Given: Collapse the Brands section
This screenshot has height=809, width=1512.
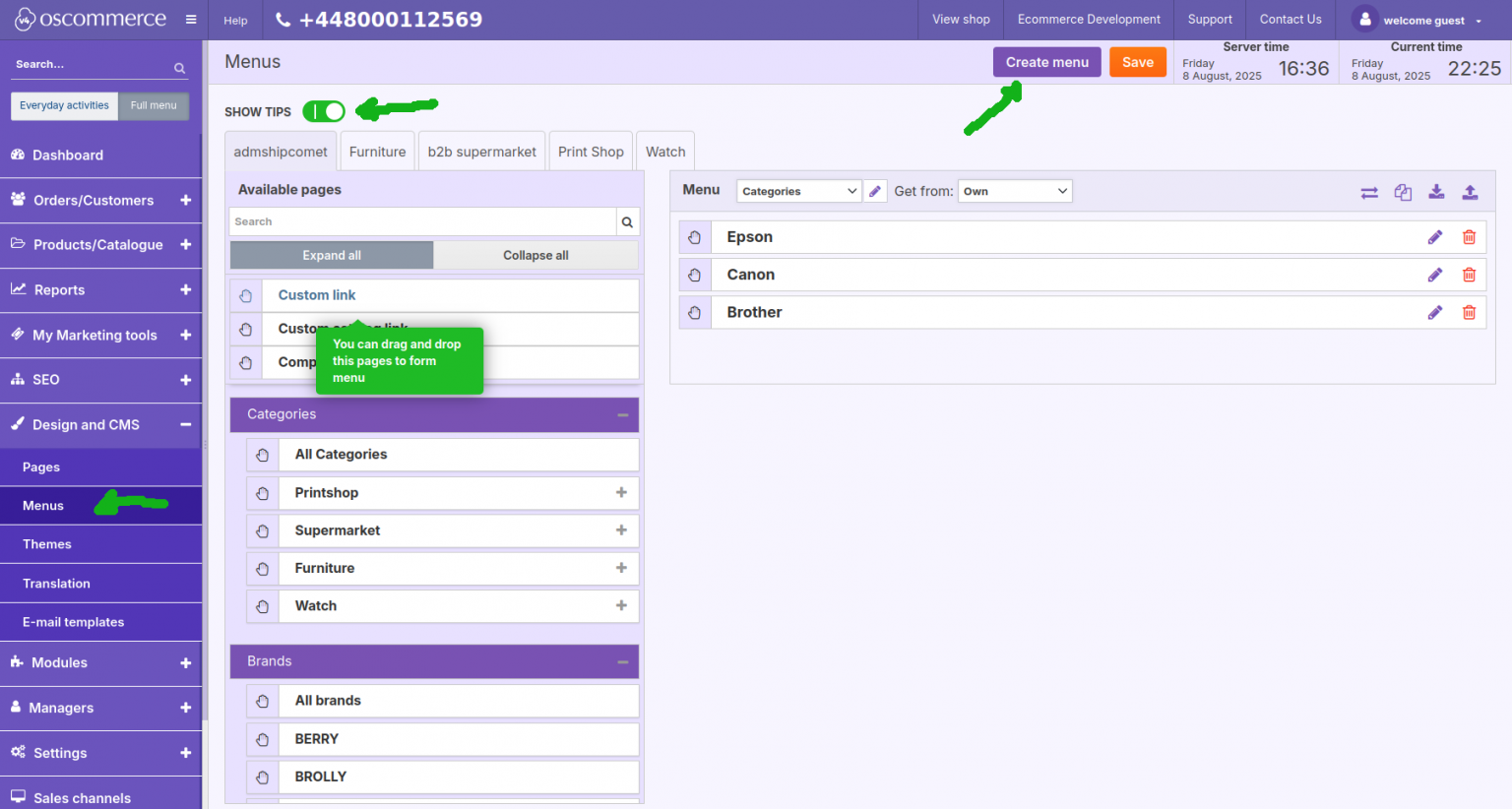Looking at the screenshot, I should coord(623,660).
